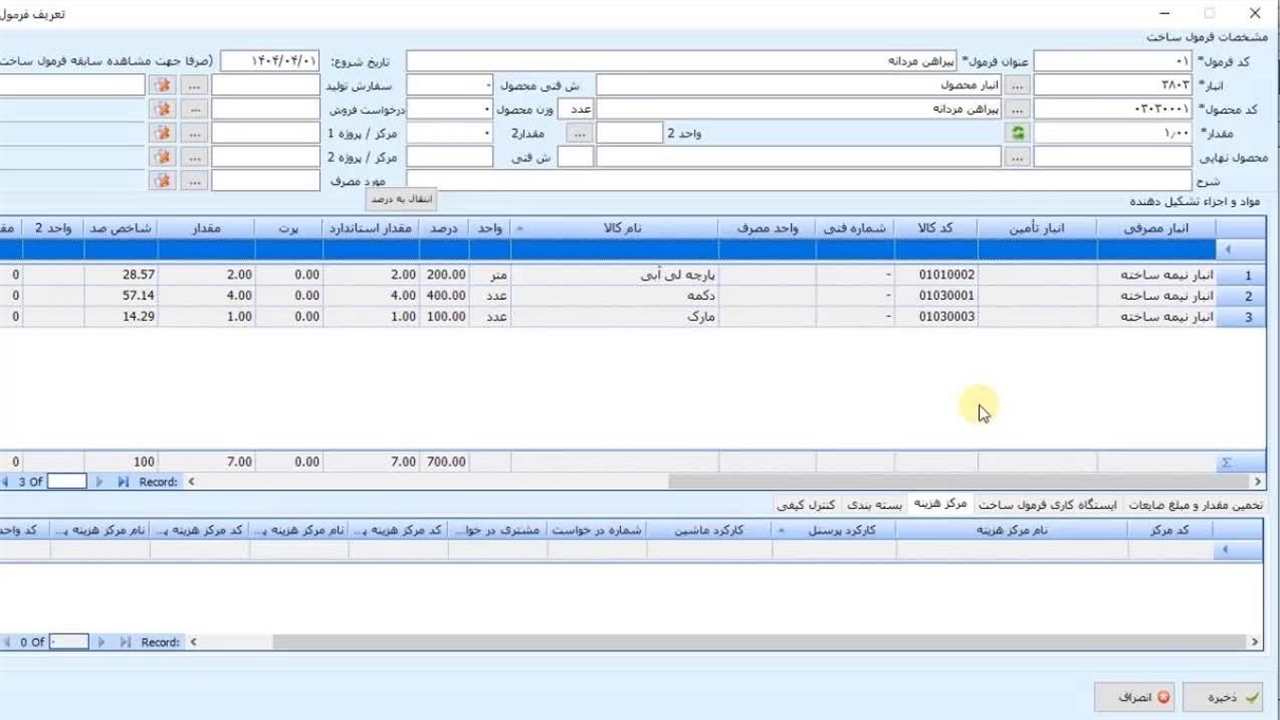Image resolution: width=1280 pixels, height=720 pixels.
Task: Click the star icon in درخواست فروش row
Action: tap(161, 109)
